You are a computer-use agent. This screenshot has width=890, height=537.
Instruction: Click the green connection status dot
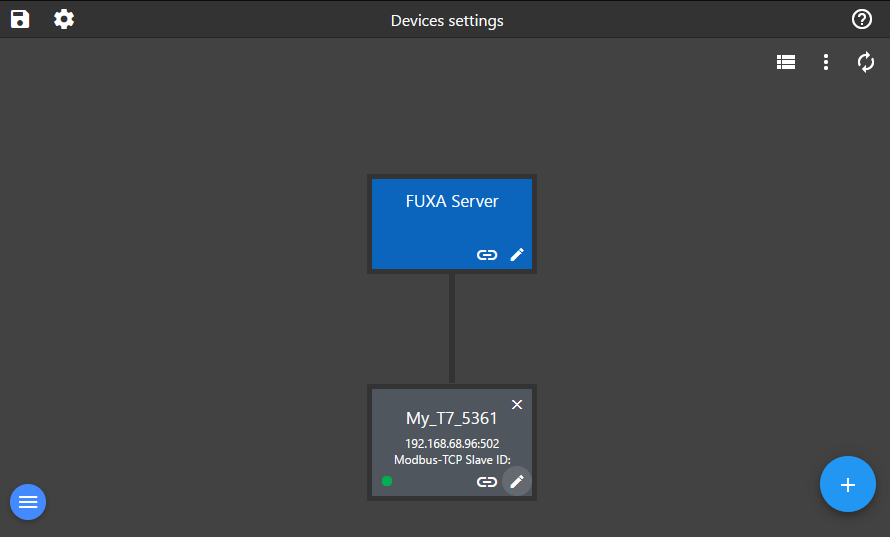(387, 481)
